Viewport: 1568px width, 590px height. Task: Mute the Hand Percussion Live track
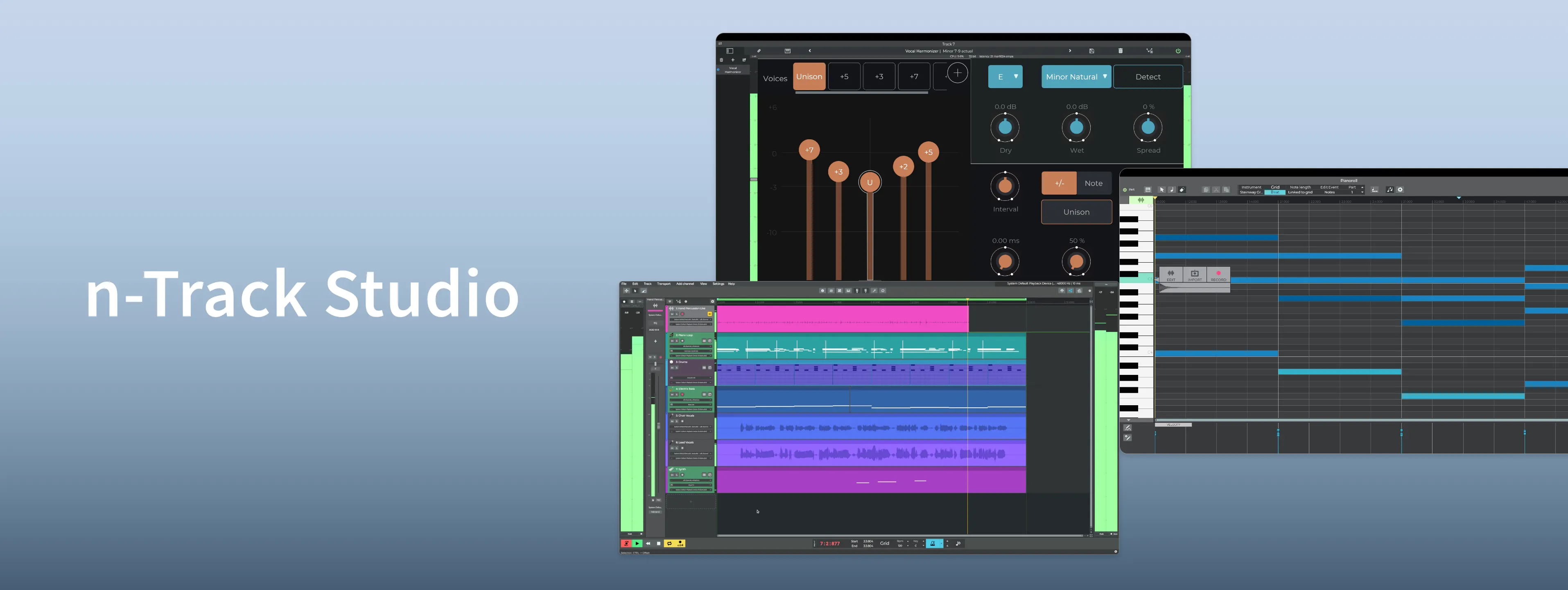click(672, 314)
